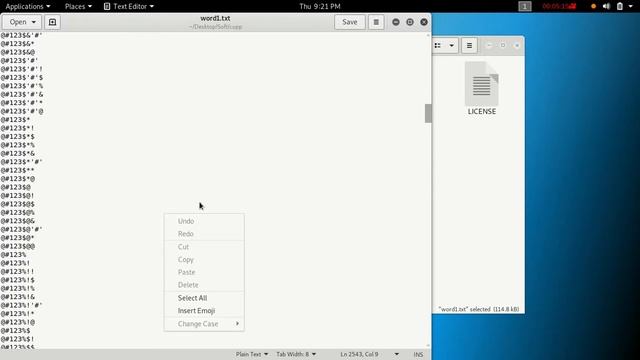
Task: Minimize the text editor window
Action: [x=396, y=22]
